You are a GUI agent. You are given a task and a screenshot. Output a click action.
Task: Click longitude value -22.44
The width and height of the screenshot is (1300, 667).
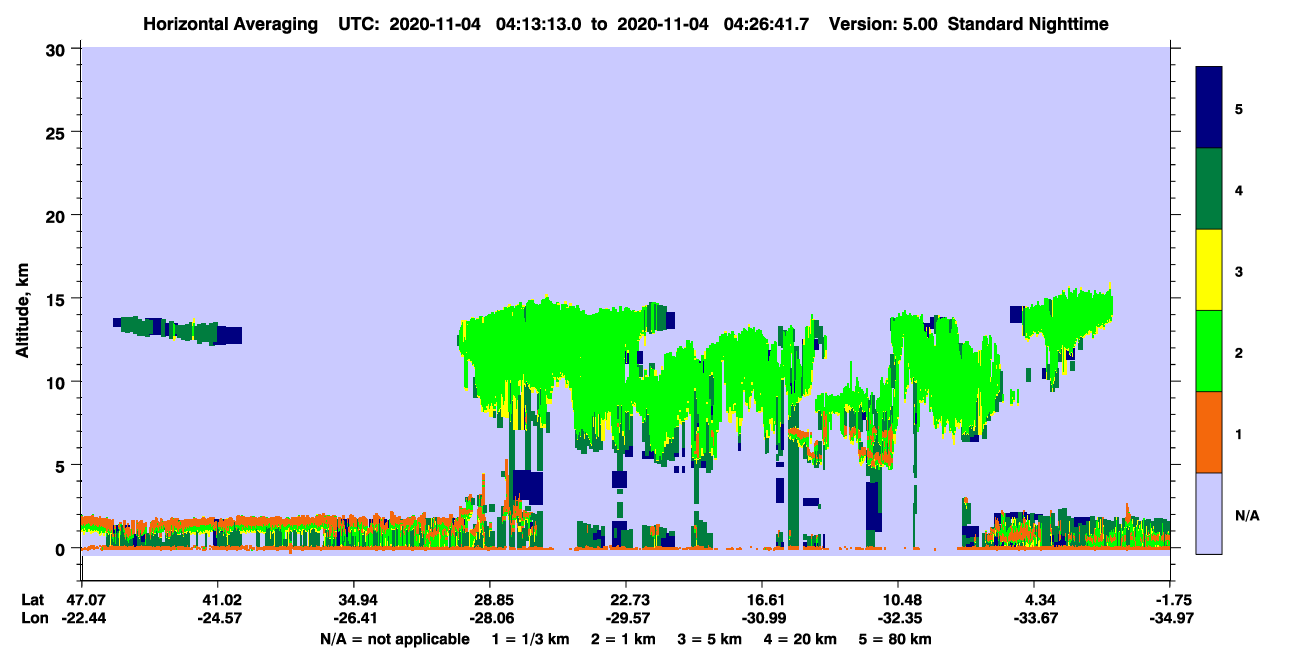coord(83,619)
